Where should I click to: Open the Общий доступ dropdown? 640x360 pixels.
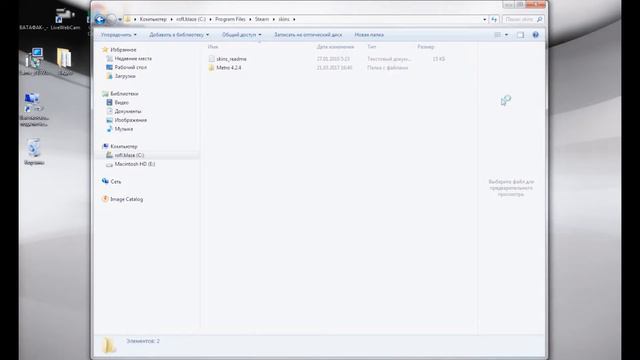[242, 35]
